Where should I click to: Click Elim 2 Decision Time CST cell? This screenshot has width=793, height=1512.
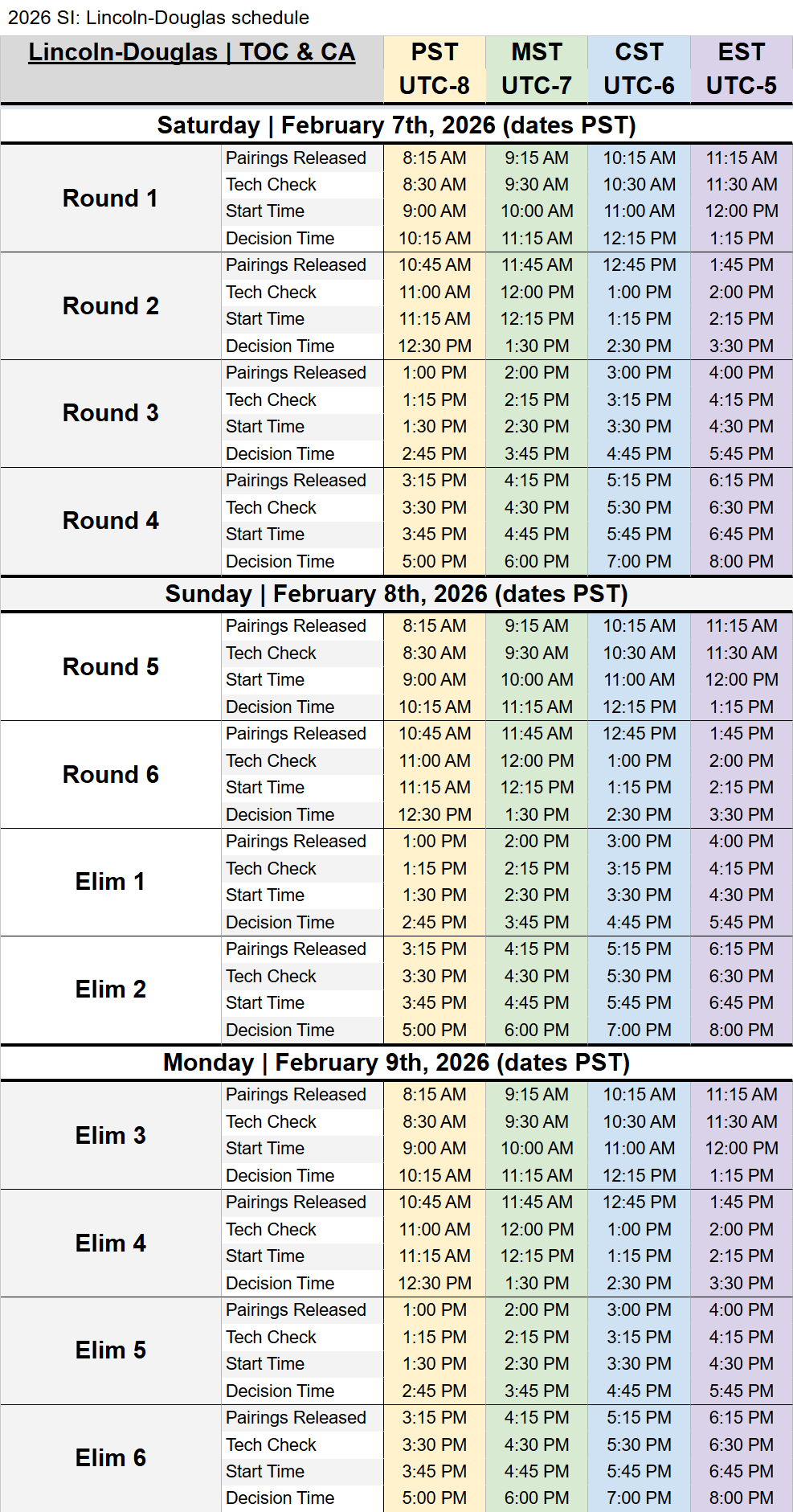point(639,1031)
